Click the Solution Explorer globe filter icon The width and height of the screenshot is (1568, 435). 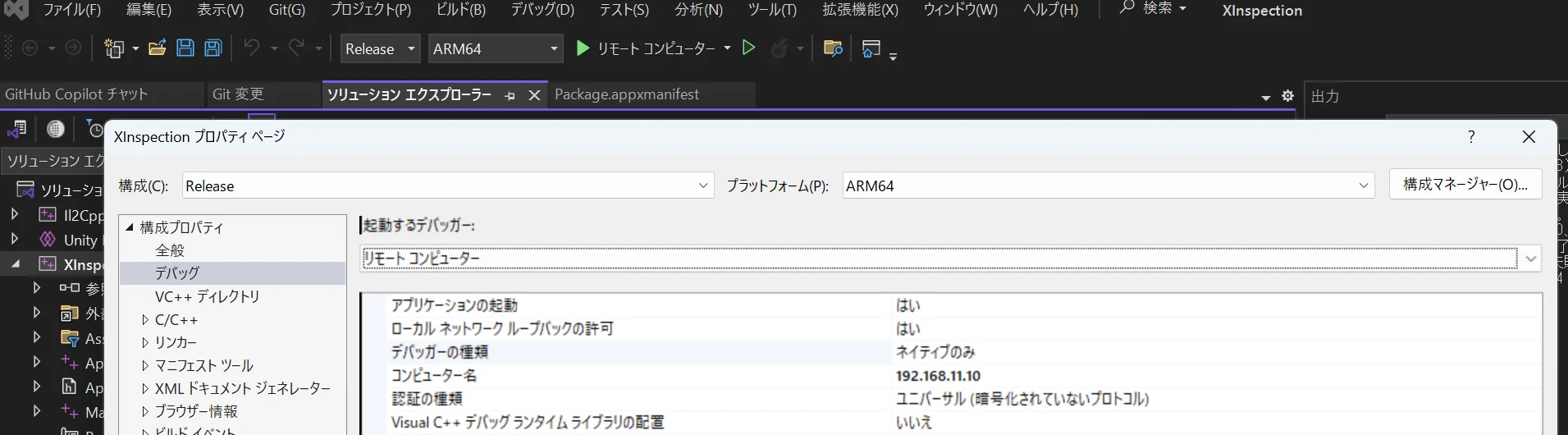[56, 129]
